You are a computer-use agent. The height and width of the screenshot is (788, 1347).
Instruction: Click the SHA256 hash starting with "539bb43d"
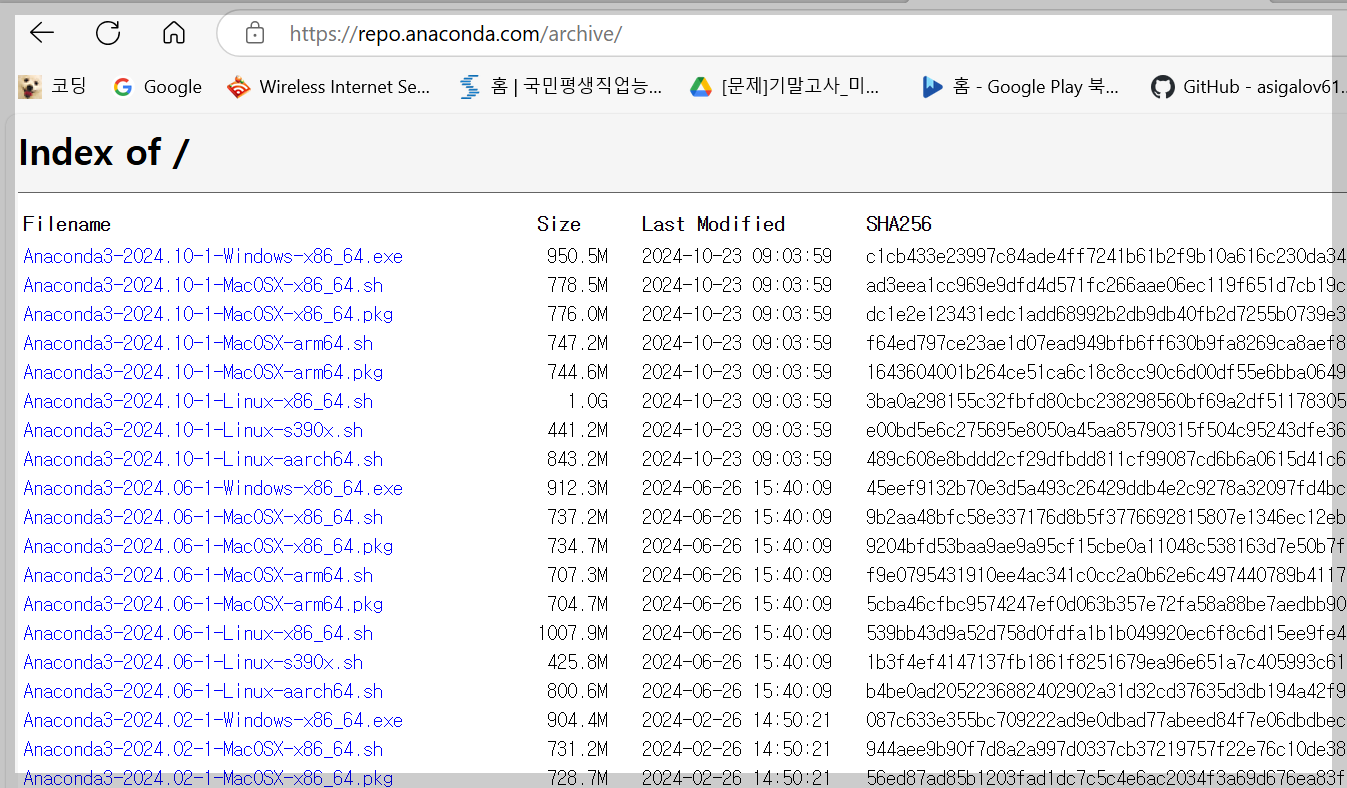coord(1106,633)
